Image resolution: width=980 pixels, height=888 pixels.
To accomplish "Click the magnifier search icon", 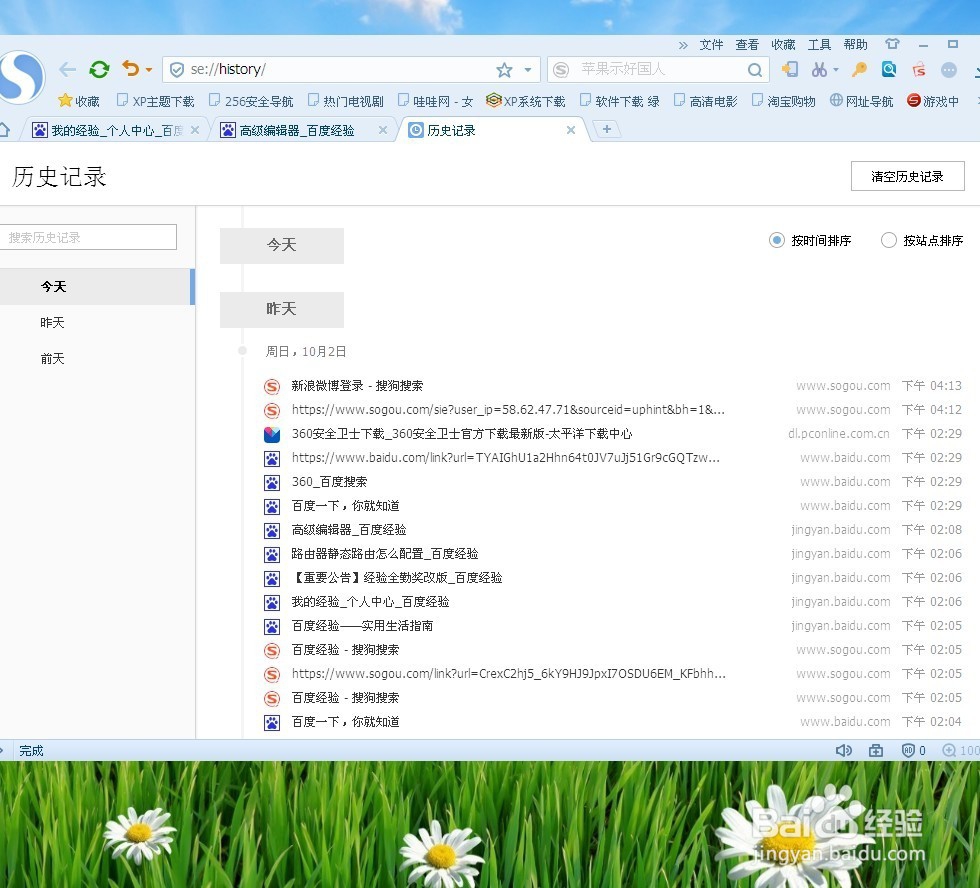I will pos(754,69).
